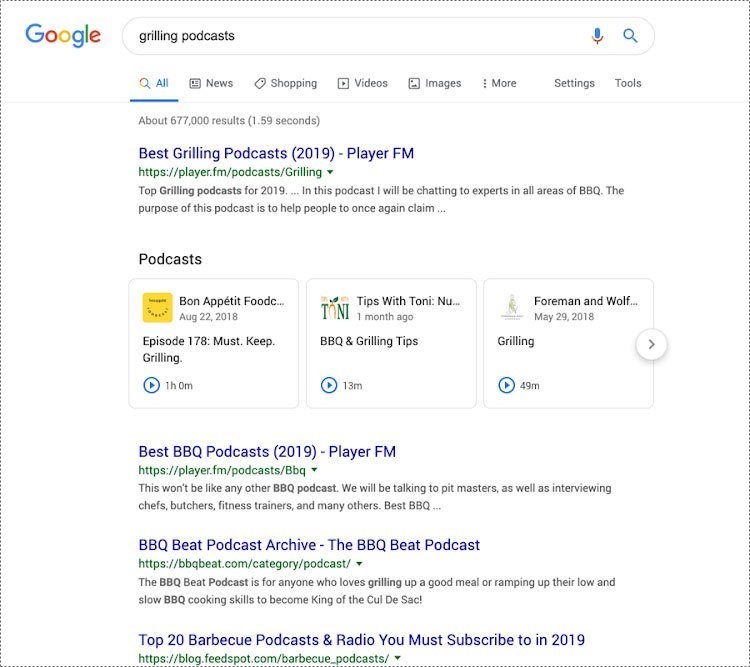Expand dropdown arrow next to Grilling URL
Viewport: 750px width, 667px height.
click(330, 172)
